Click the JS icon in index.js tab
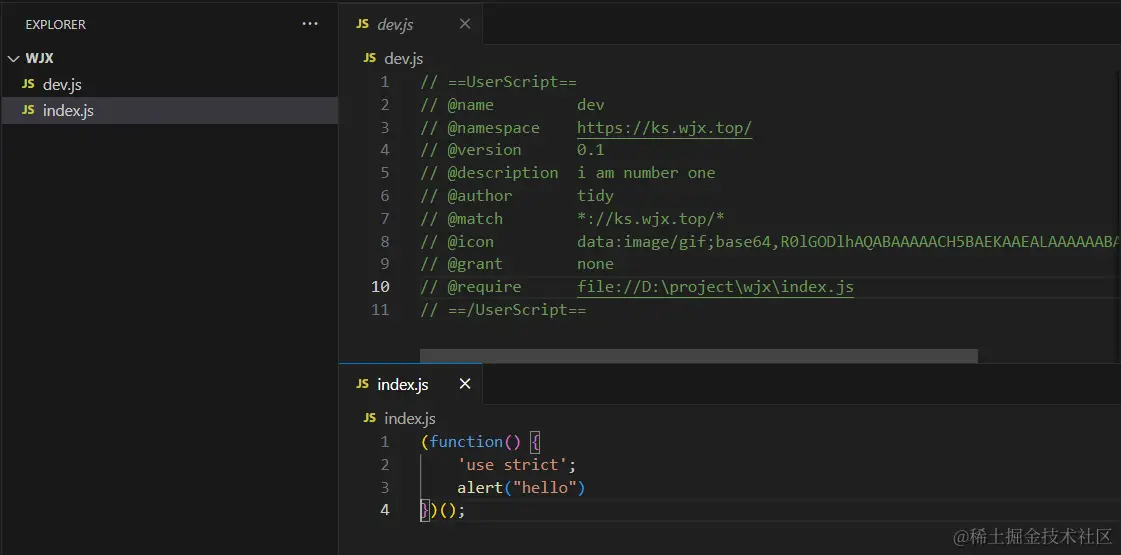 pos(362,384)
